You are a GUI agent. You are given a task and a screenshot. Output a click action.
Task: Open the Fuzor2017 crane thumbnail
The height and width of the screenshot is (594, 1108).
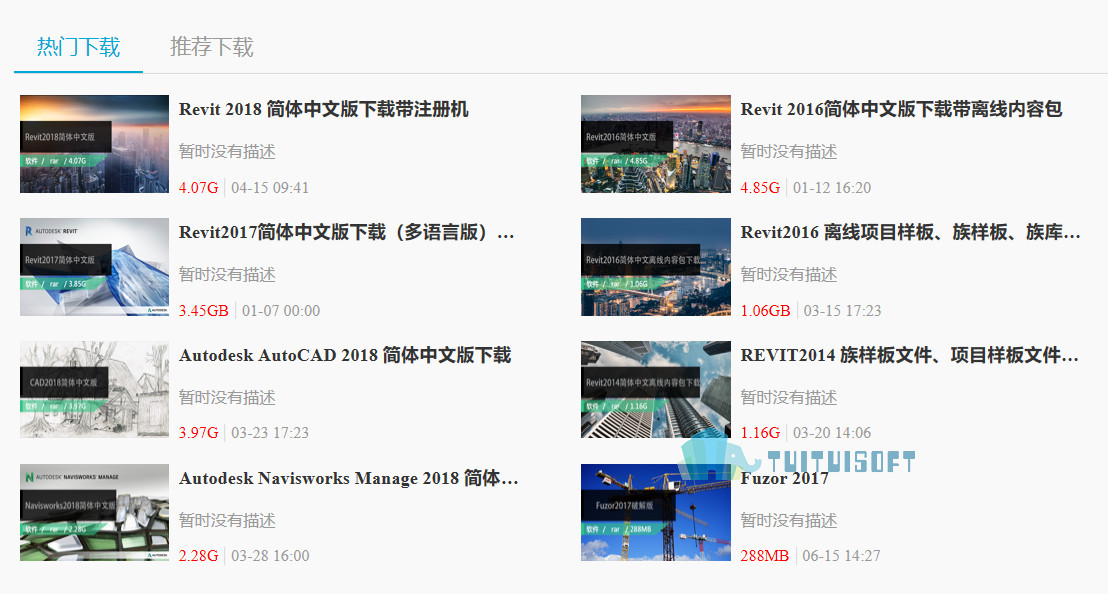(x=656, y=513)
